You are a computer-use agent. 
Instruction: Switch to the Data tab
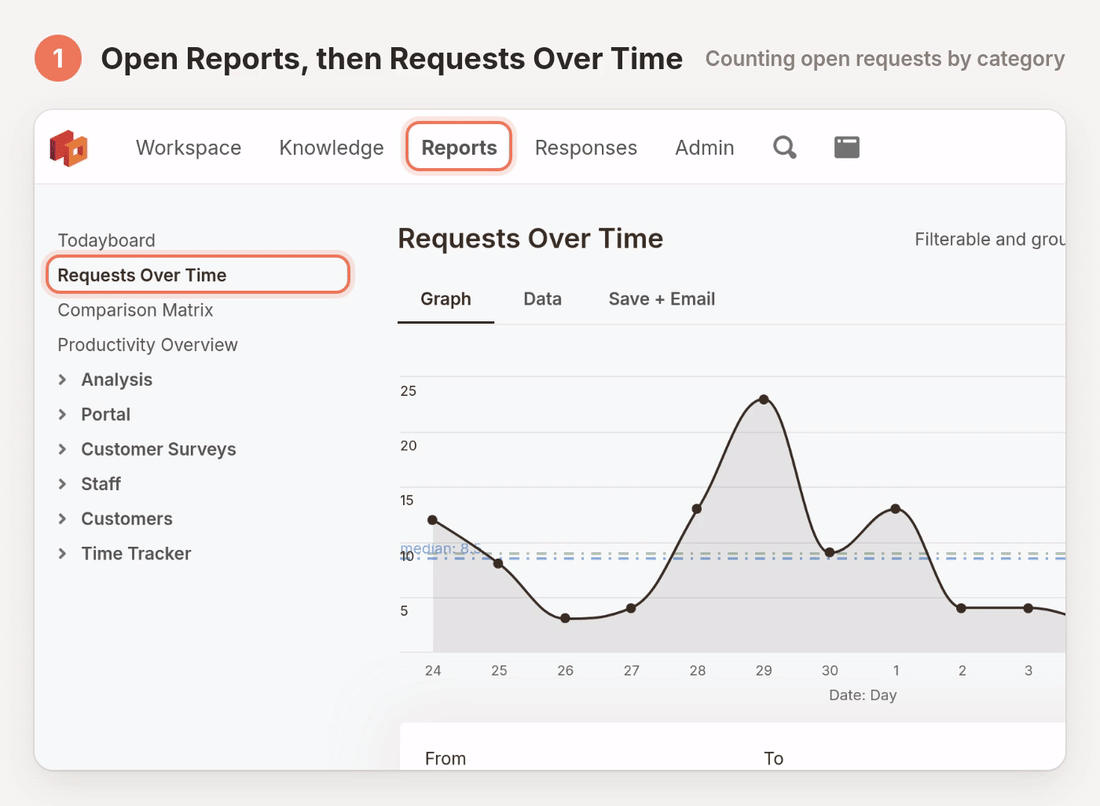542,299
